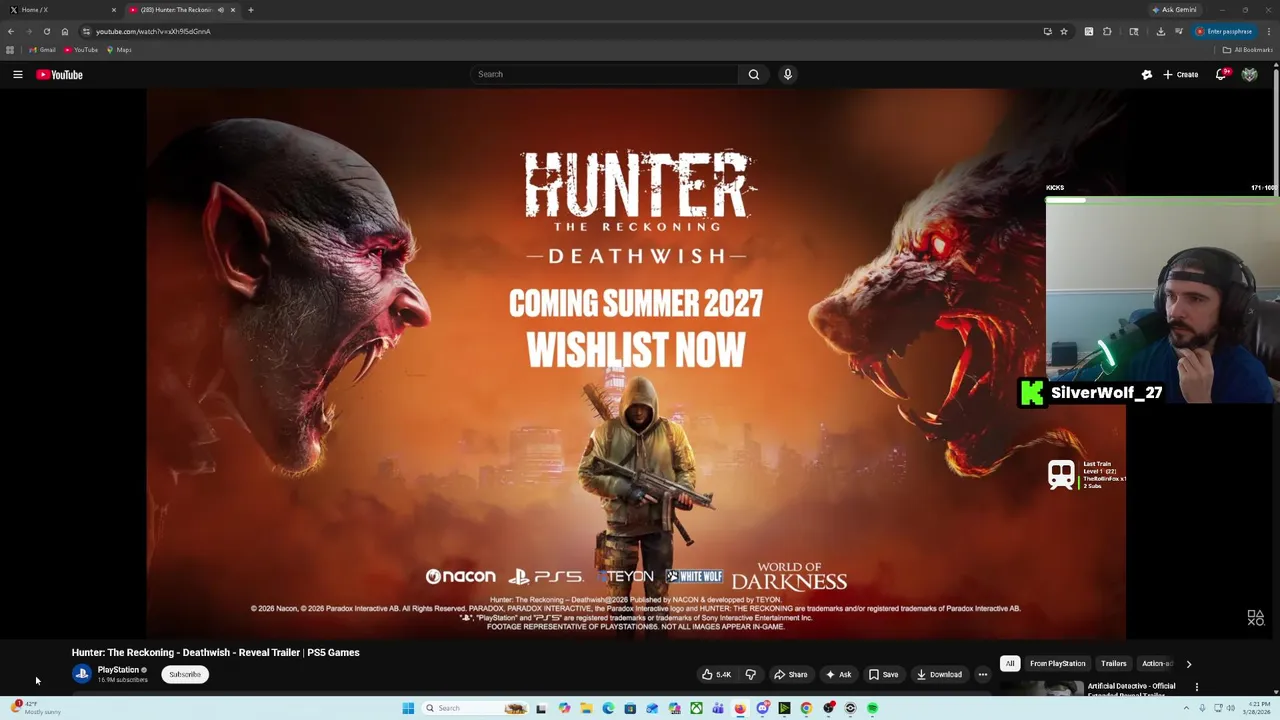The height and width of the screenshot is (720, 1280).
Task: Open File Explorer from the taskbar
Action: click(587, 708)
